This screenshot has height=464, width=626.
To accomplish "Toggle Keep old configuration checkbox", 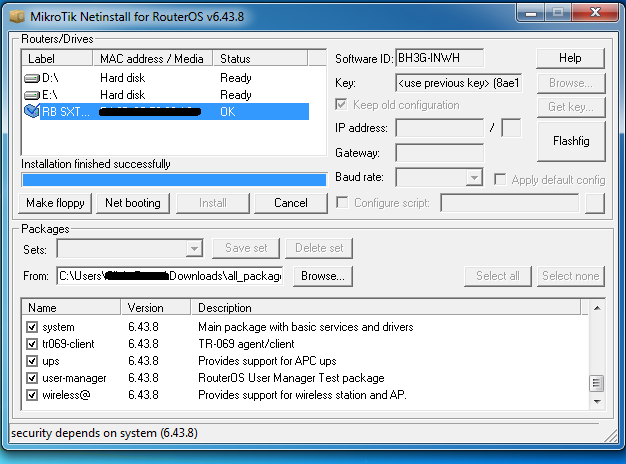I will pyautogui.click(x=341, y=105).
